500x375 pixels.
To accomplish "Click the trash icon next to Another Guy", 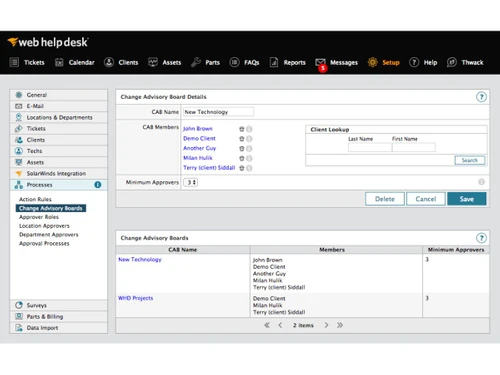I will tap(242, 148).
